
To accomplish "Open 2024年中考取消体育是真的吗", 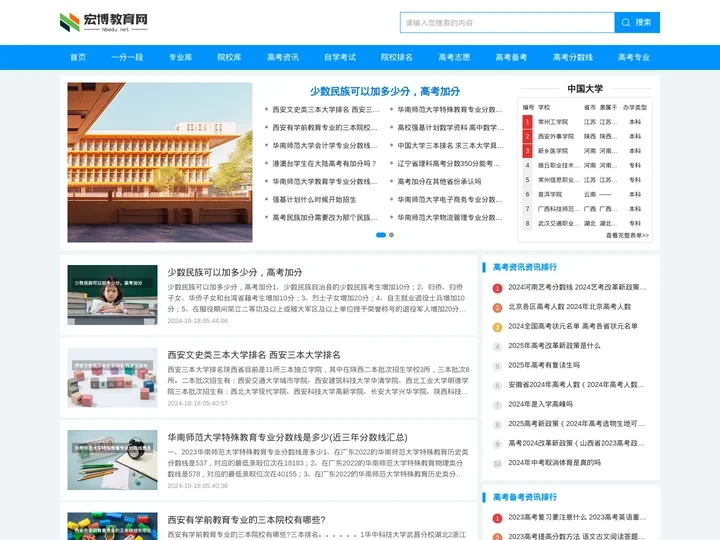I will coord(554,462).
